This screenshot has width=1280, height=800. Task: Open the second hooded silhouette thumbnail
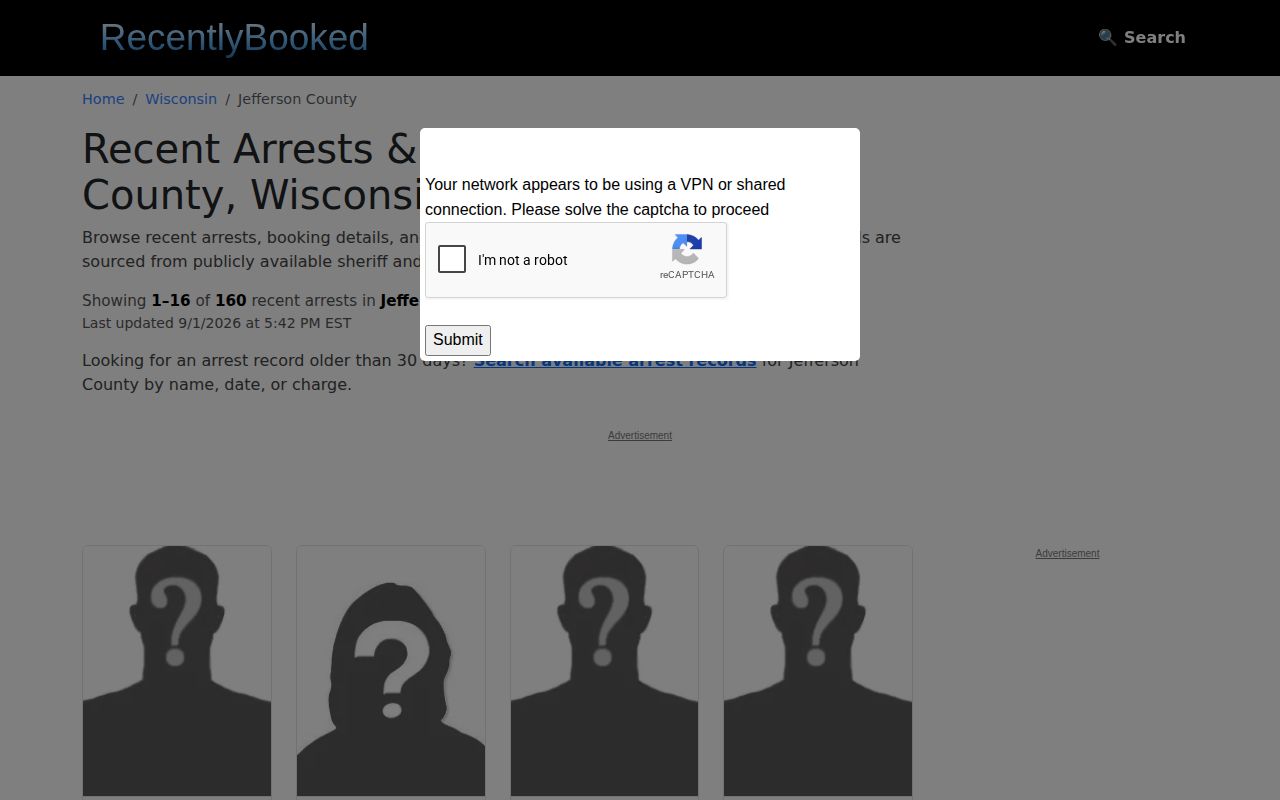(x=391, y=671)
